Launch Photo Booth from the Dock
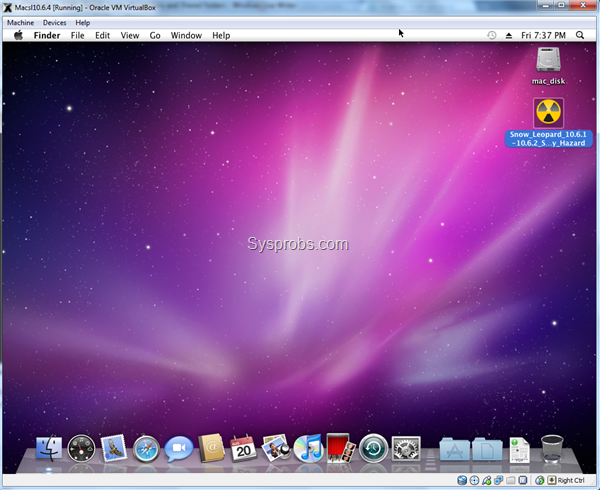The image size is (600, 490). pos(341,448)
